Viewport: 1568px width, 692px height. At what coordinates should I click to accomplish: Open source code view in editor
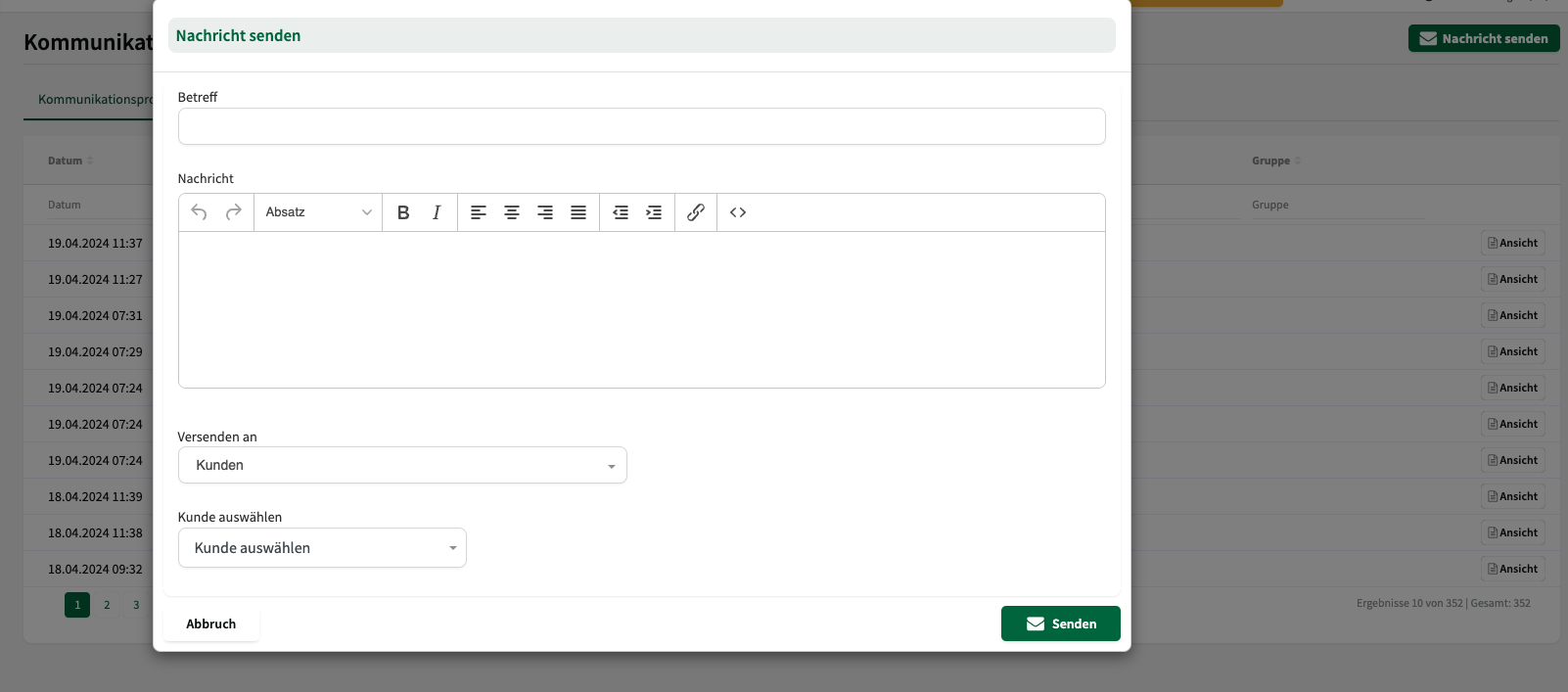click(738, 212)
